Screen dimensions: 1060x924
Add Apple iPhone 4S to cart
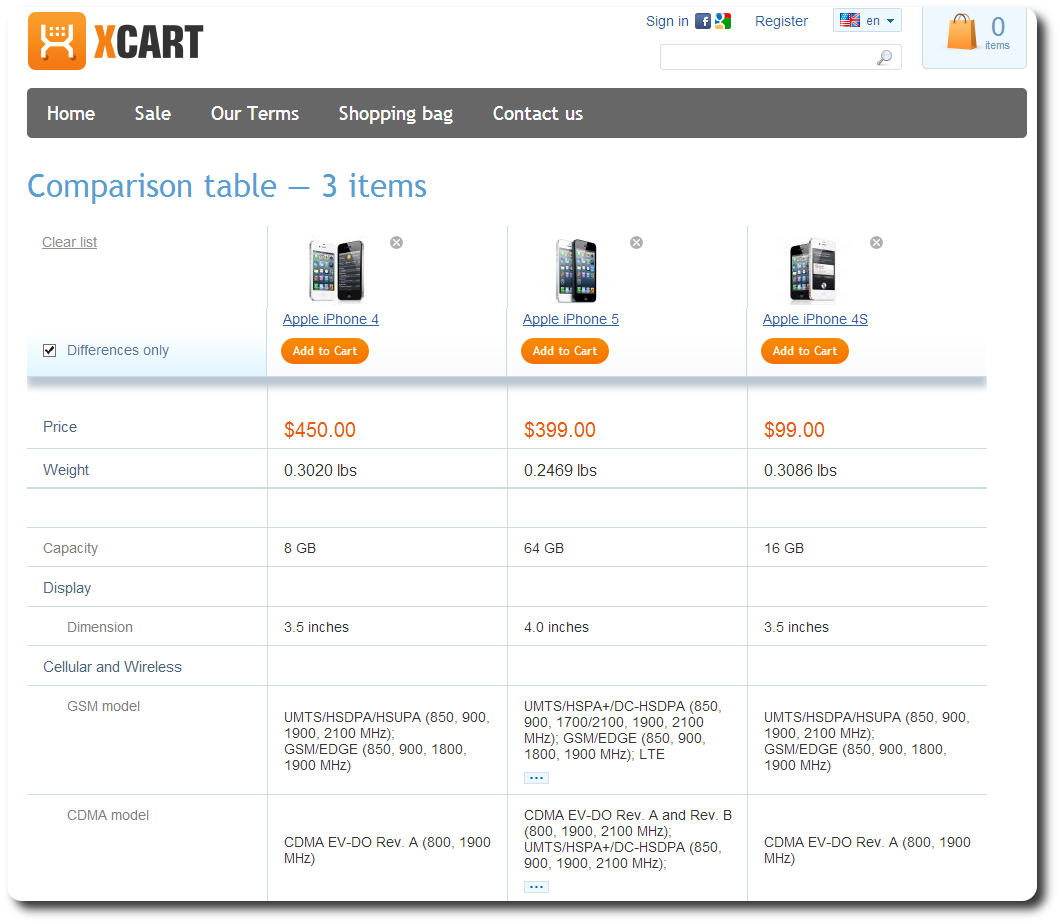coord(805,351)
